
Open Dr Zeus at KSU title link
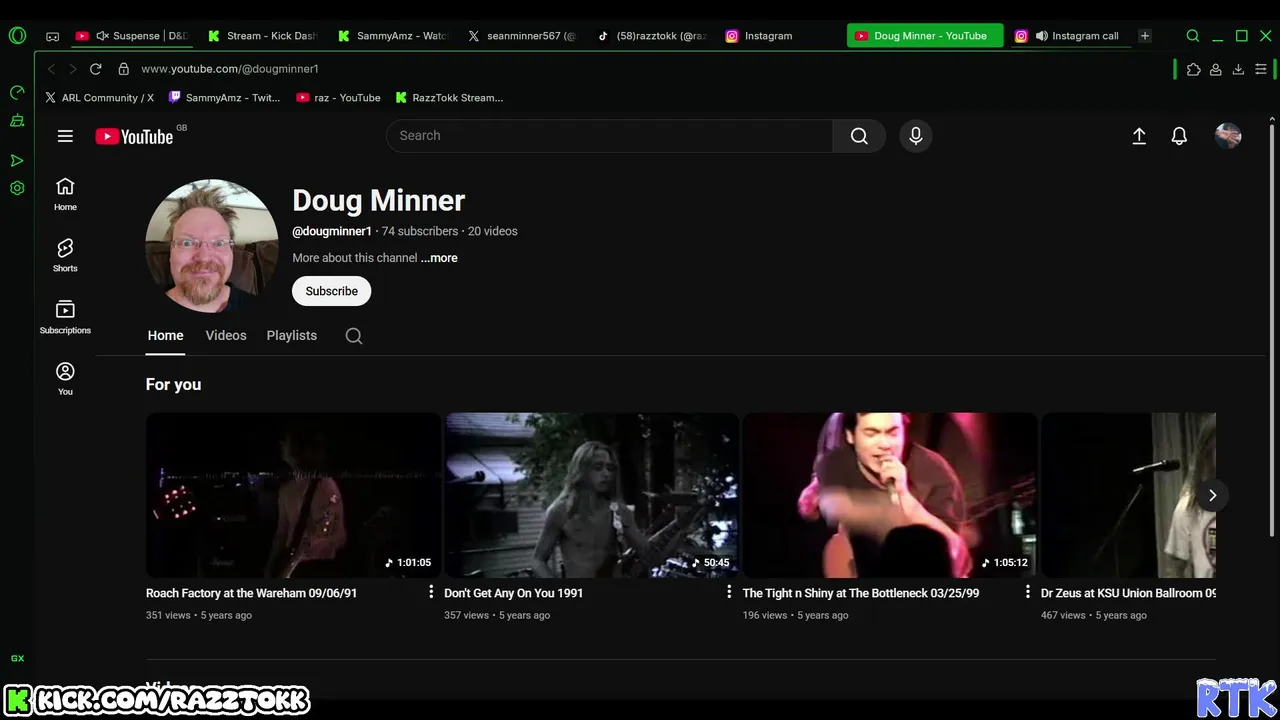[x=1128, y=593]
